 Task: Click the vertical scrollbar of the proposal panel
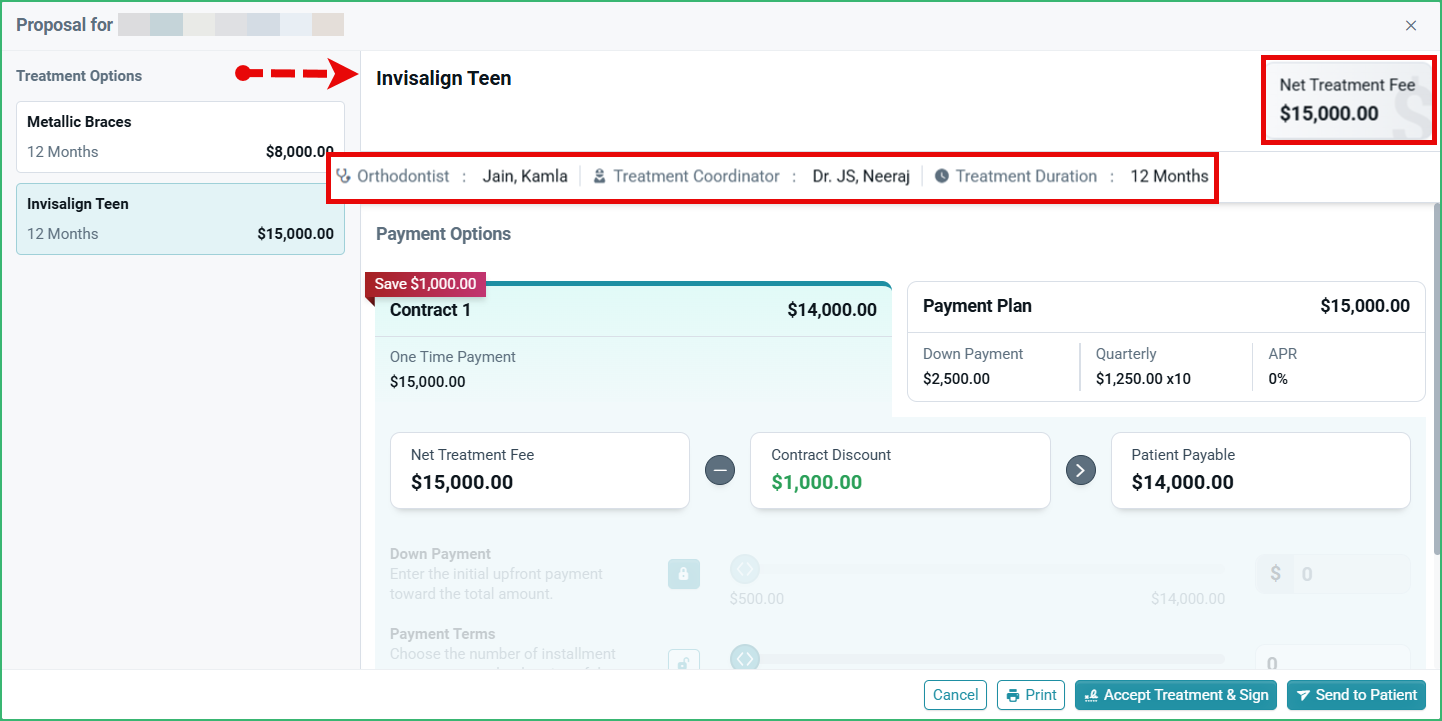click(1437, 378)
